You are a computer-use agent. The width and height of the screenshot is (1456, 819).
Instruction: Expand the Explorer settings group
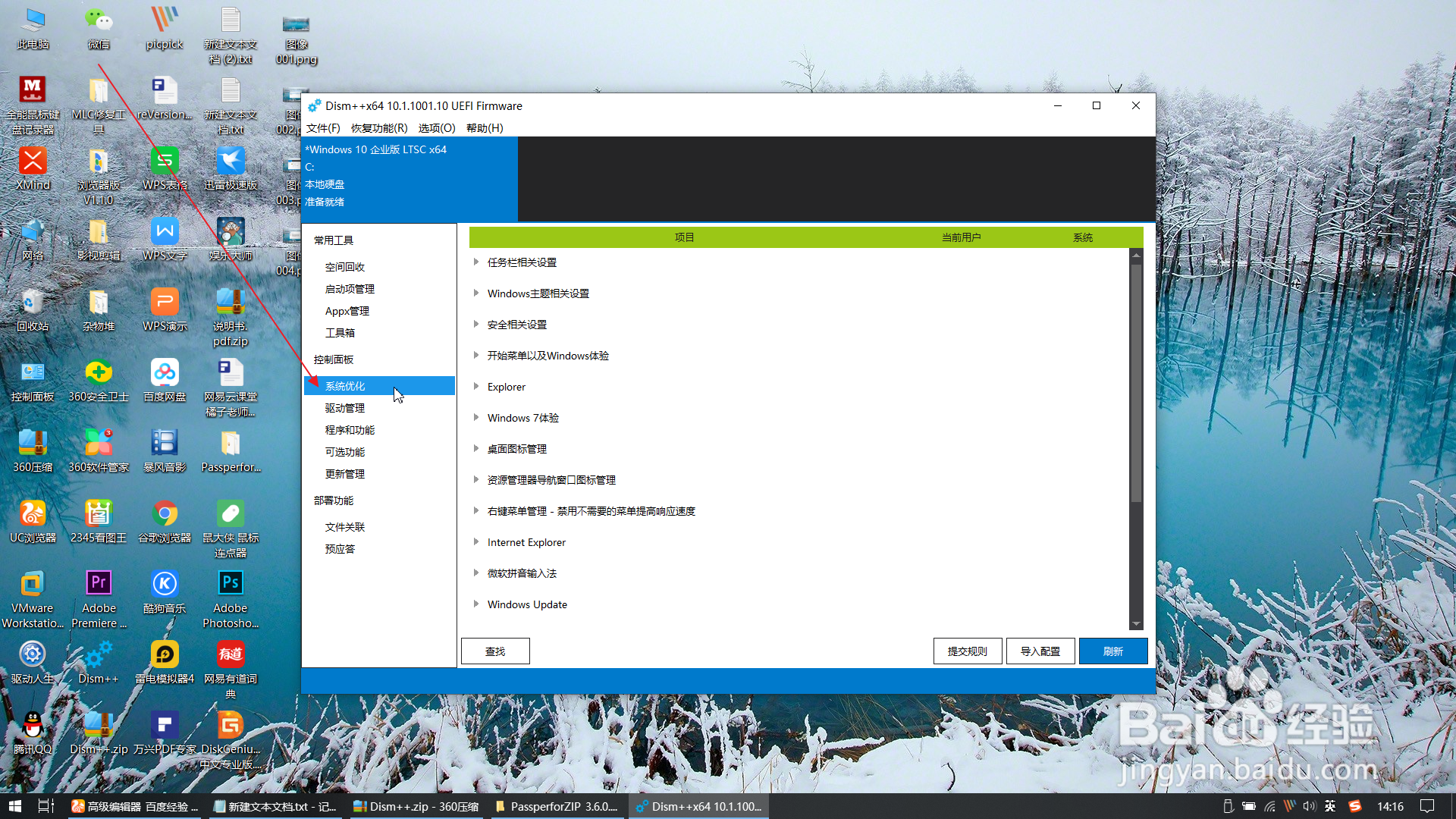click(506, 387)
